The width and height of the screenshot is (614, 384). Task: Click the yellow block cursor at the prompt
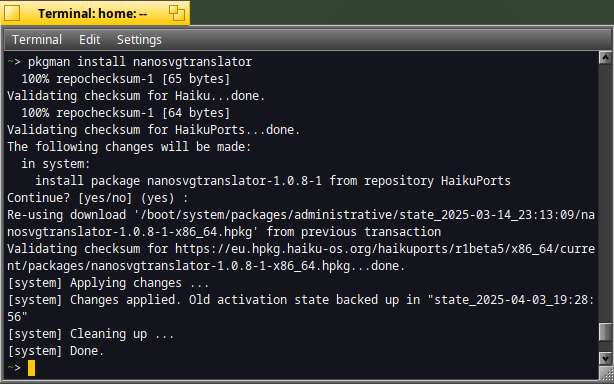[31, 368]
